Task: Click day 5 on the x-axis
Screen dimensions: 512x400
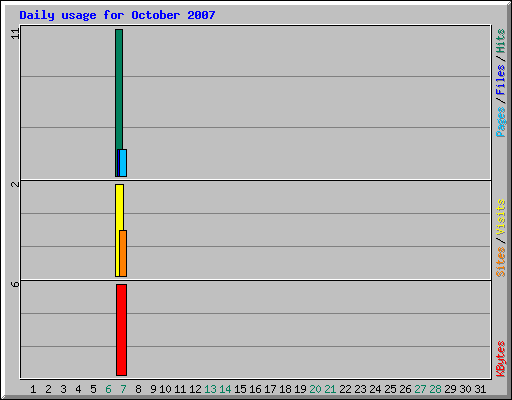Action: point(93,389)
